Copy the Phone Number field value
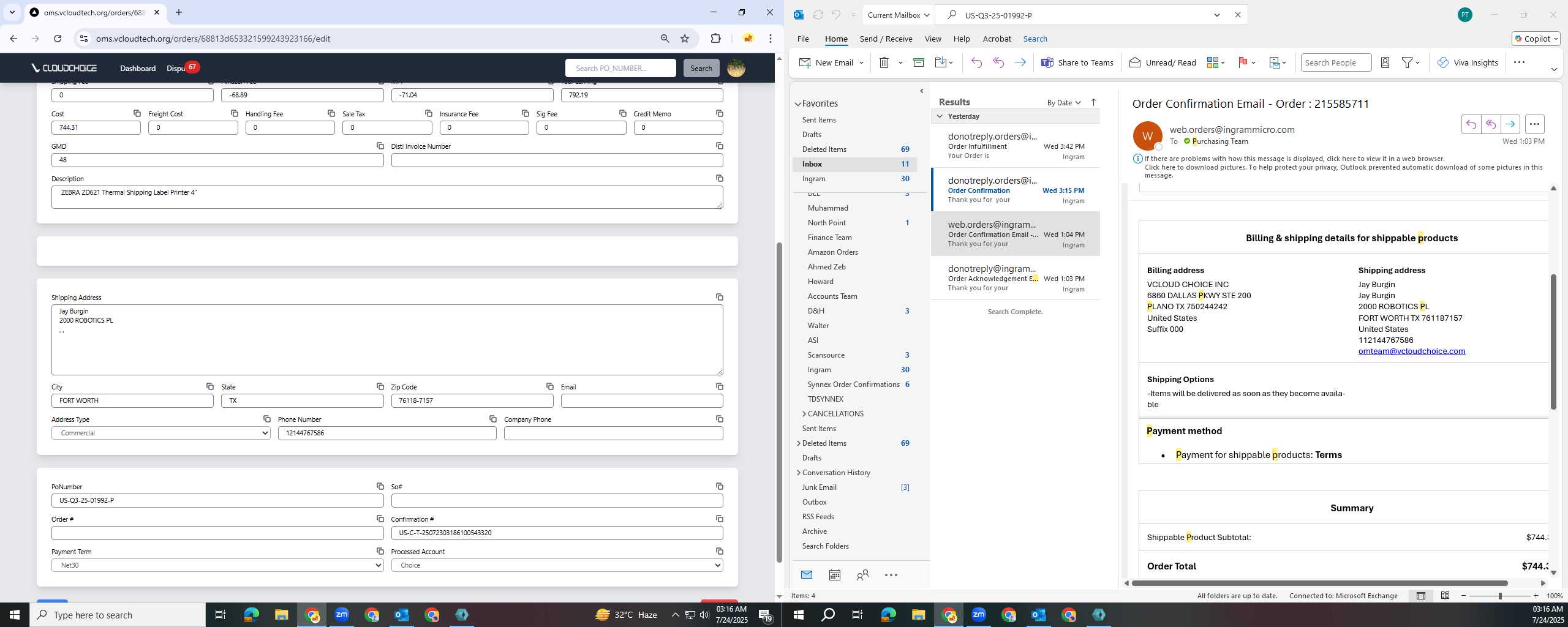Image resolution: width=1568 pixels, height=627 pixels. click(x=492, y=419)
